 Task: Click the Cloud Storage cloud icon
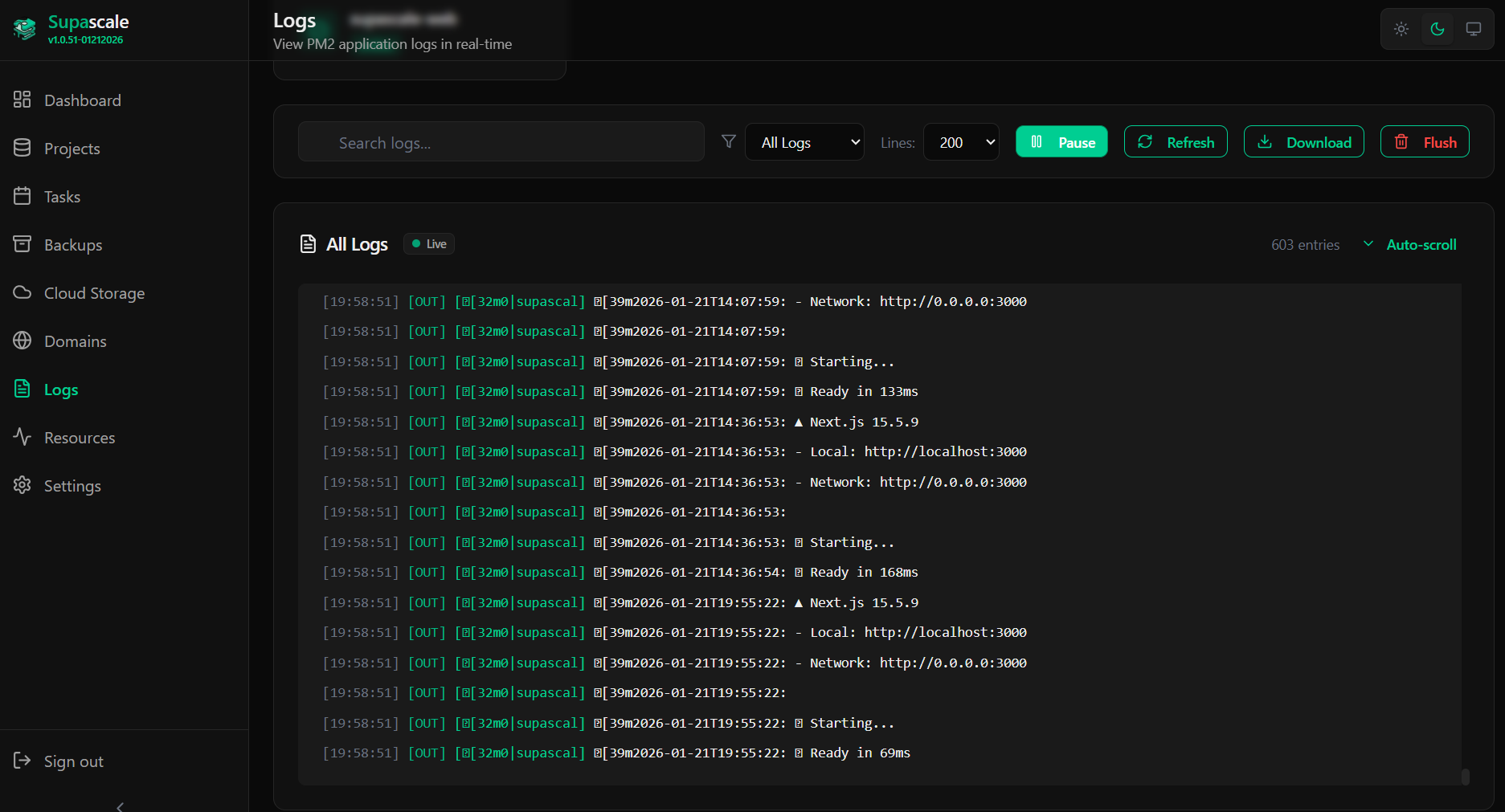click(22, 292)
